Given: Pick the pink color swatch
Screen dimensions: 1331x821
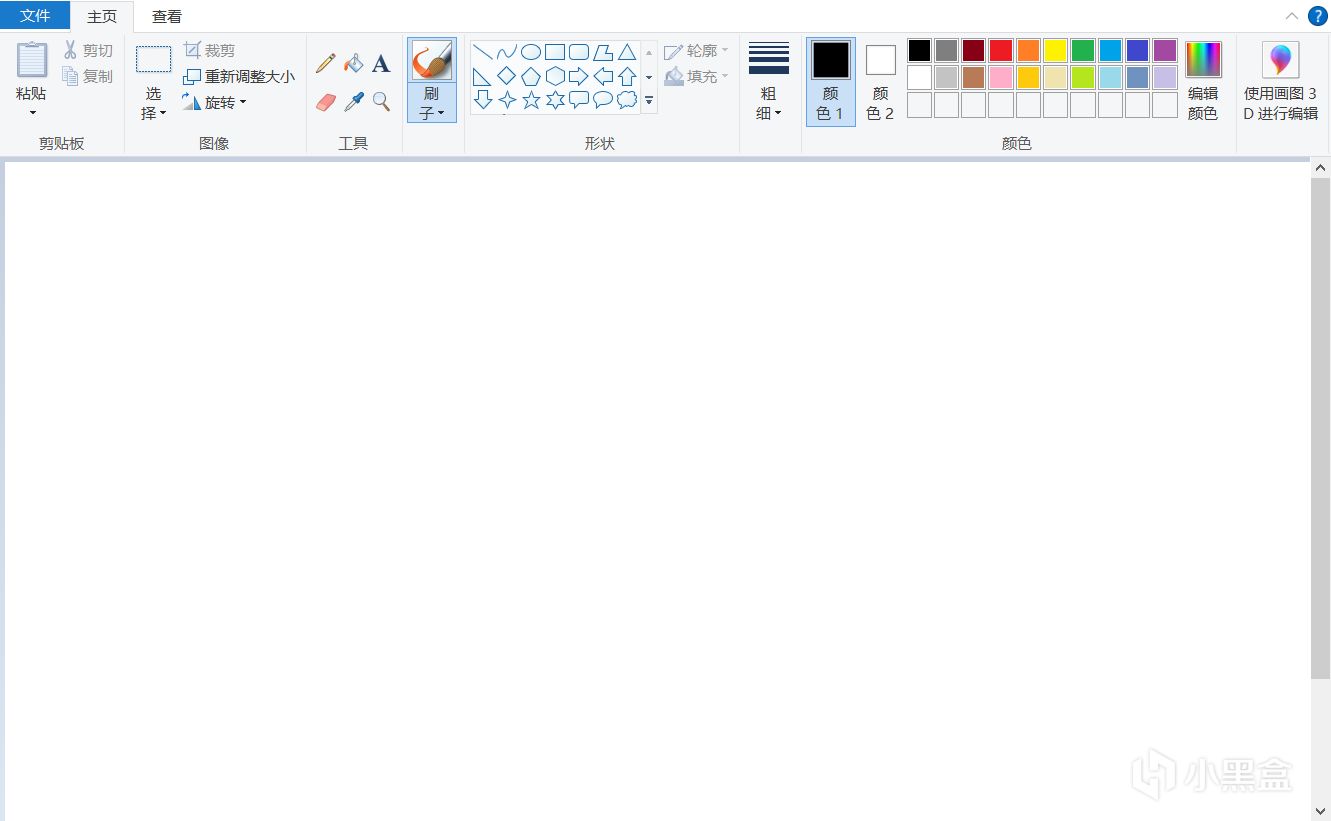Looking at the screenshot, I should 1001,77.
